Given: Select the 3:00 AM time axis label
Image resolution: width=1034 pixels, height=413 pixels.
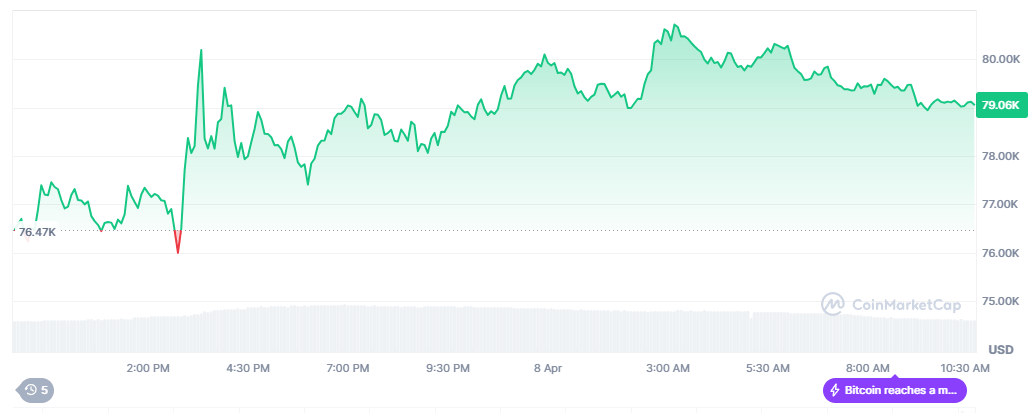Looking at the screenshot, I should [x=668, y=368].
